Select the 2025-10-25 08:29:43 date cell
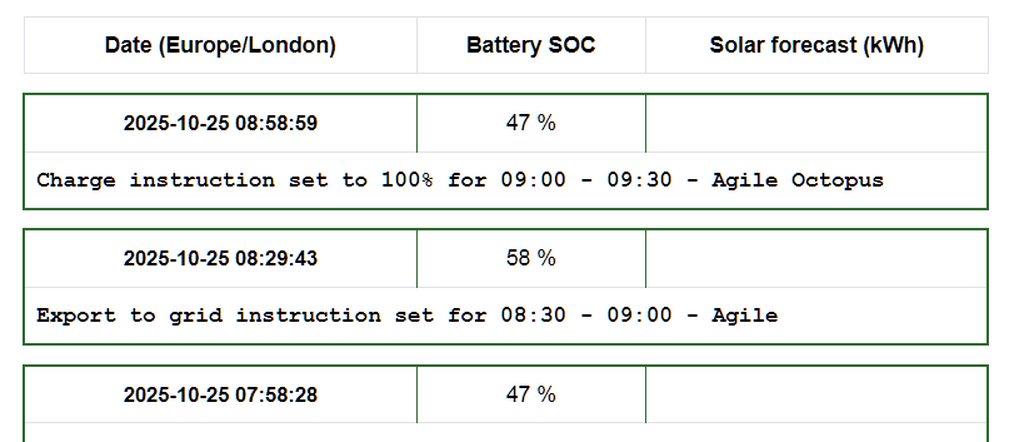Viewport: 1024px width, 442px height. click(x=220, y=258)
